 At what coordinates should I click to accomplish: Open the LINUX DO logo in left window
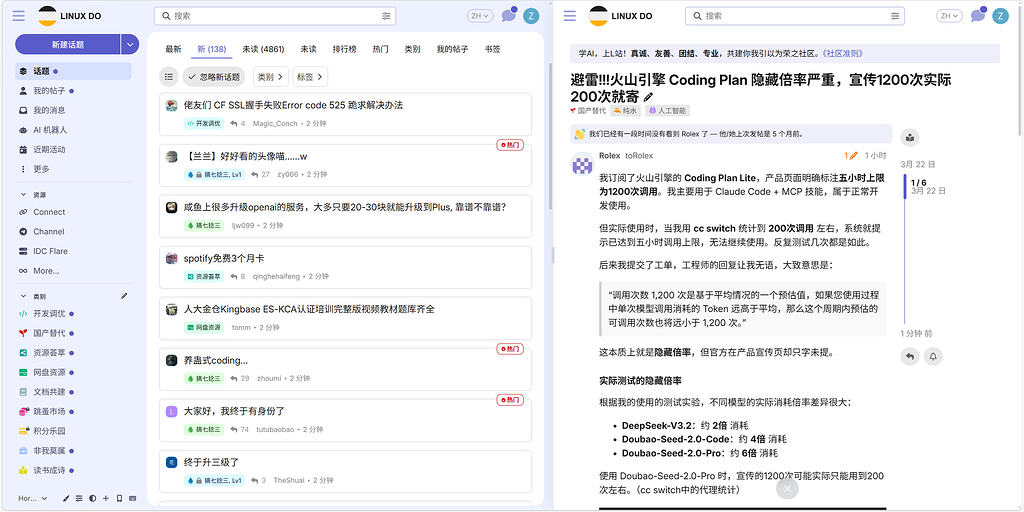70,16
